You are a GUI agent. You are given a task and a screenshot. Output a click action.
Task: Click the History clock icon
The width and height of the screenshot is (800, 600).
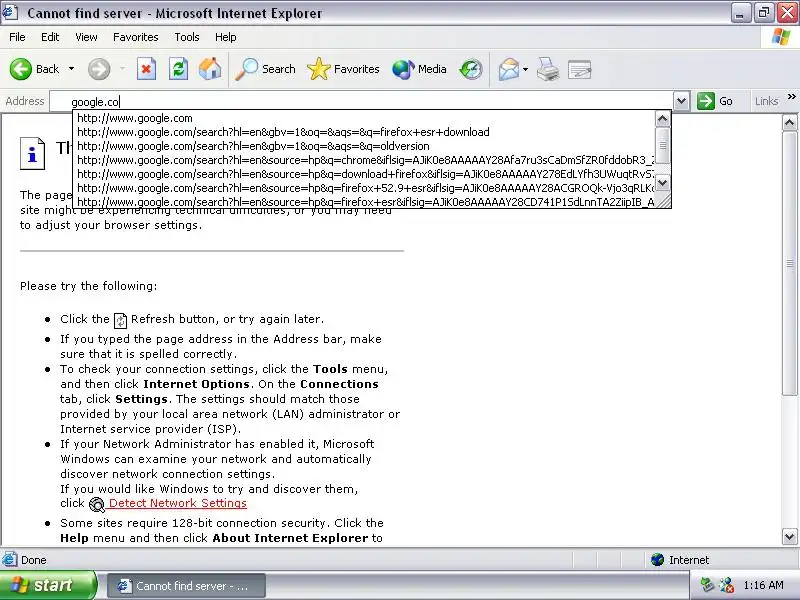[470, 69]
